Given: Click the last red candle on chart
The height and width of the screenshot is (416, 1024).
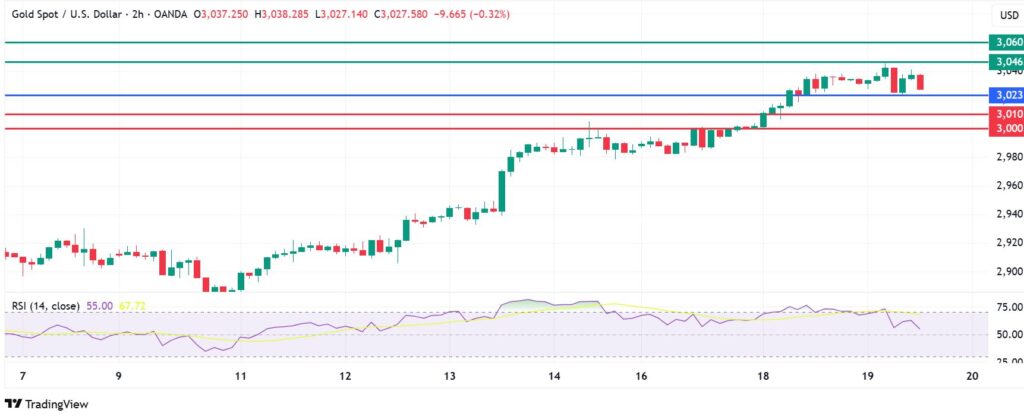Looking at the screenshot, I should pyautogui.click(x=920, y=82).
